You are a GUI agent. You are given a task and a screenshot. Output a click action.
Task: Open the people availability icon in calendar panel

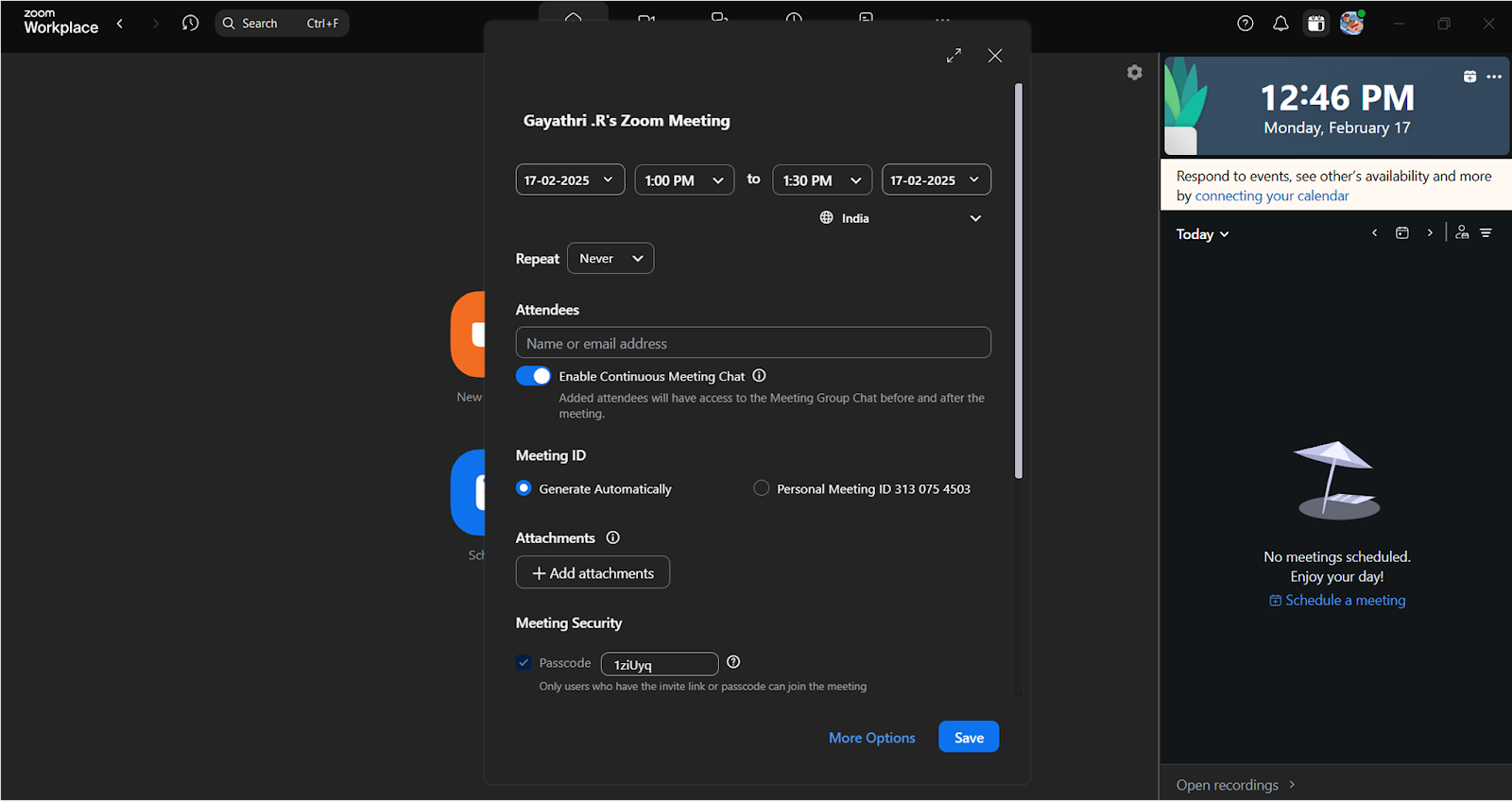tap(1462, 232)
